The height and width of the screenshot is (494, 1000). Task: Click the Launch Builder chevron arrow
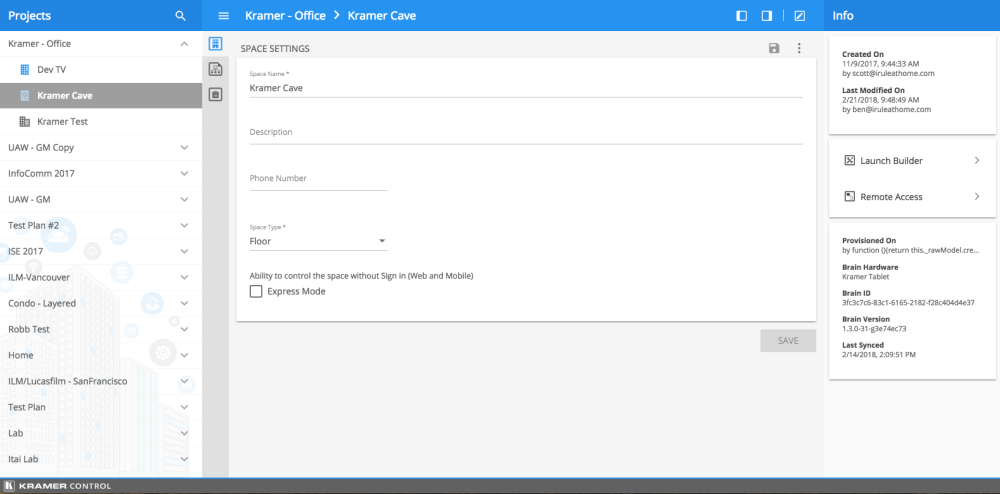tap(977, 161)
